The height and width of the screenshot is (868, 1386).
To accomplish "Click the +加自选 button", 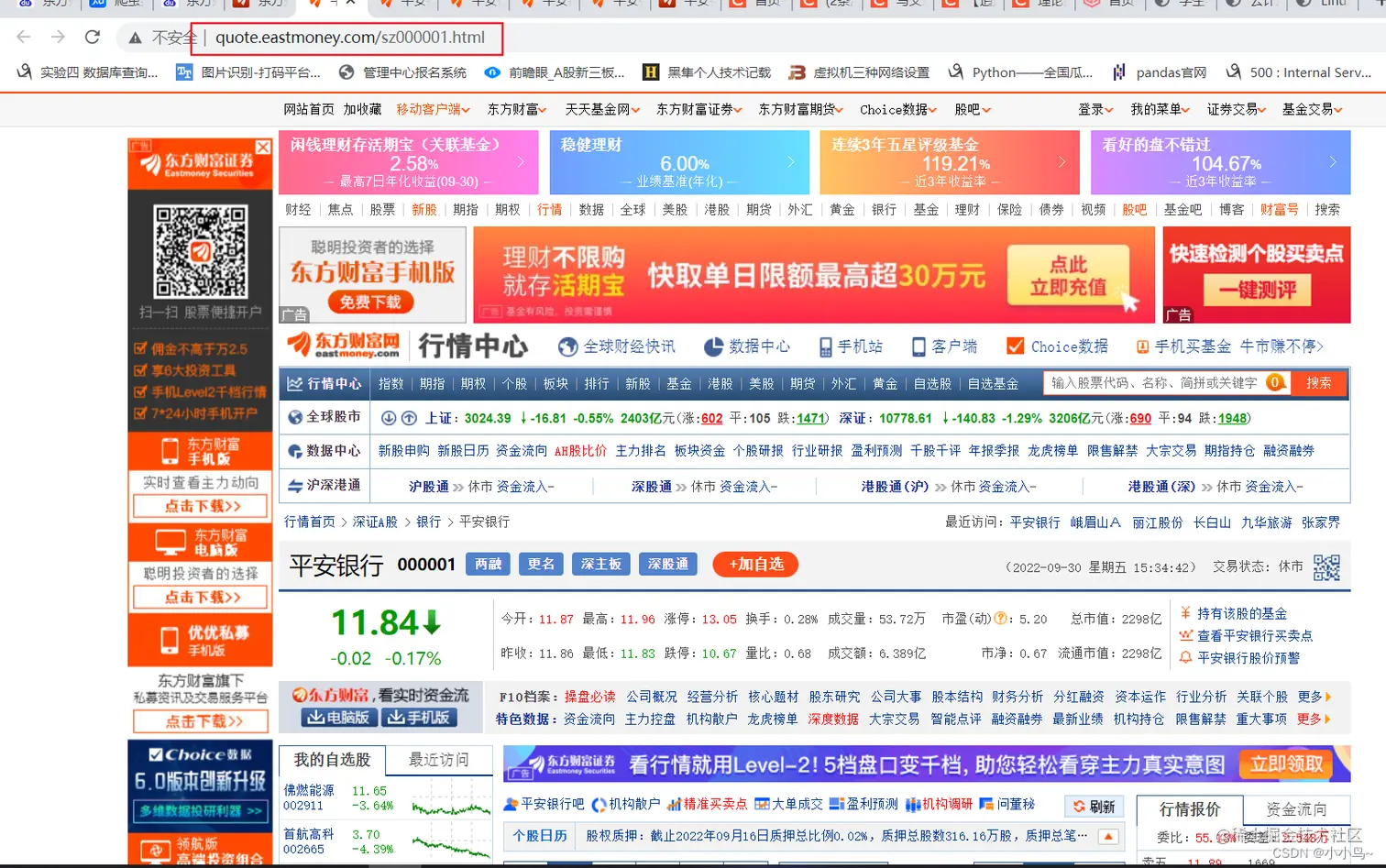I will 755,564.
